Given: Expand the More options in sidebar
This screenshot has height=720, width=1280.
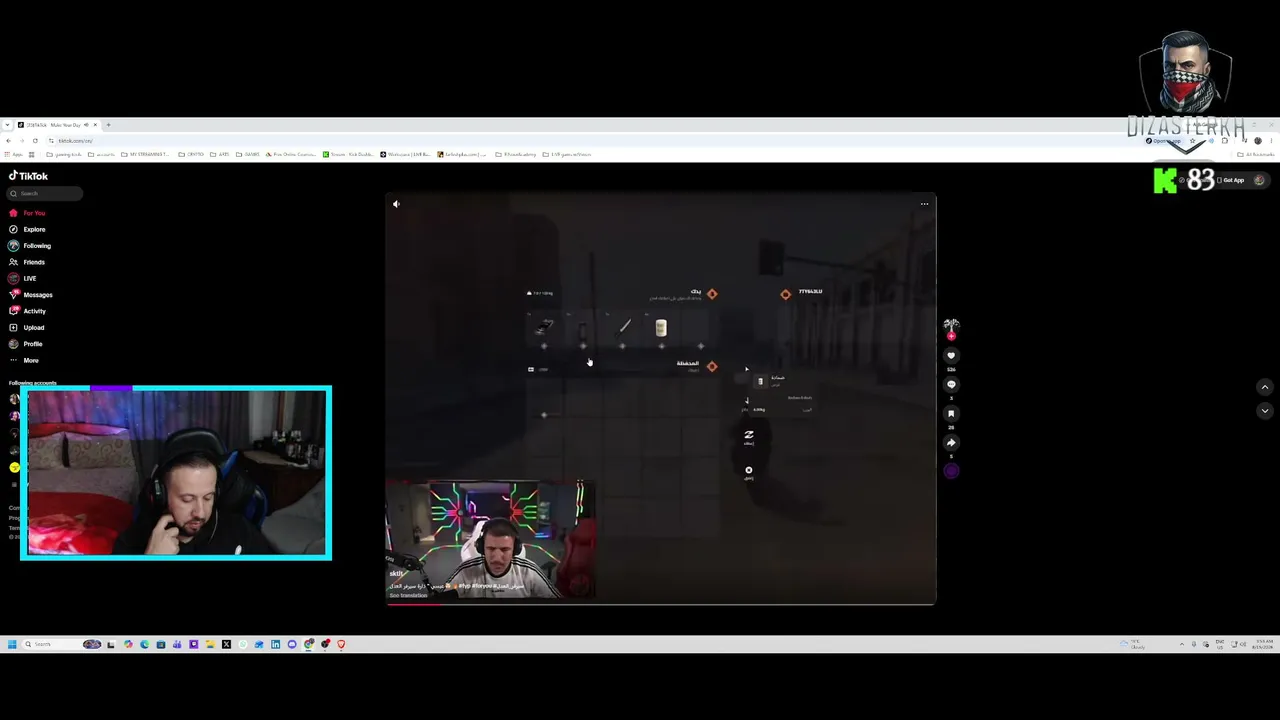Looking at the screenshot, I should pos(24,360).
